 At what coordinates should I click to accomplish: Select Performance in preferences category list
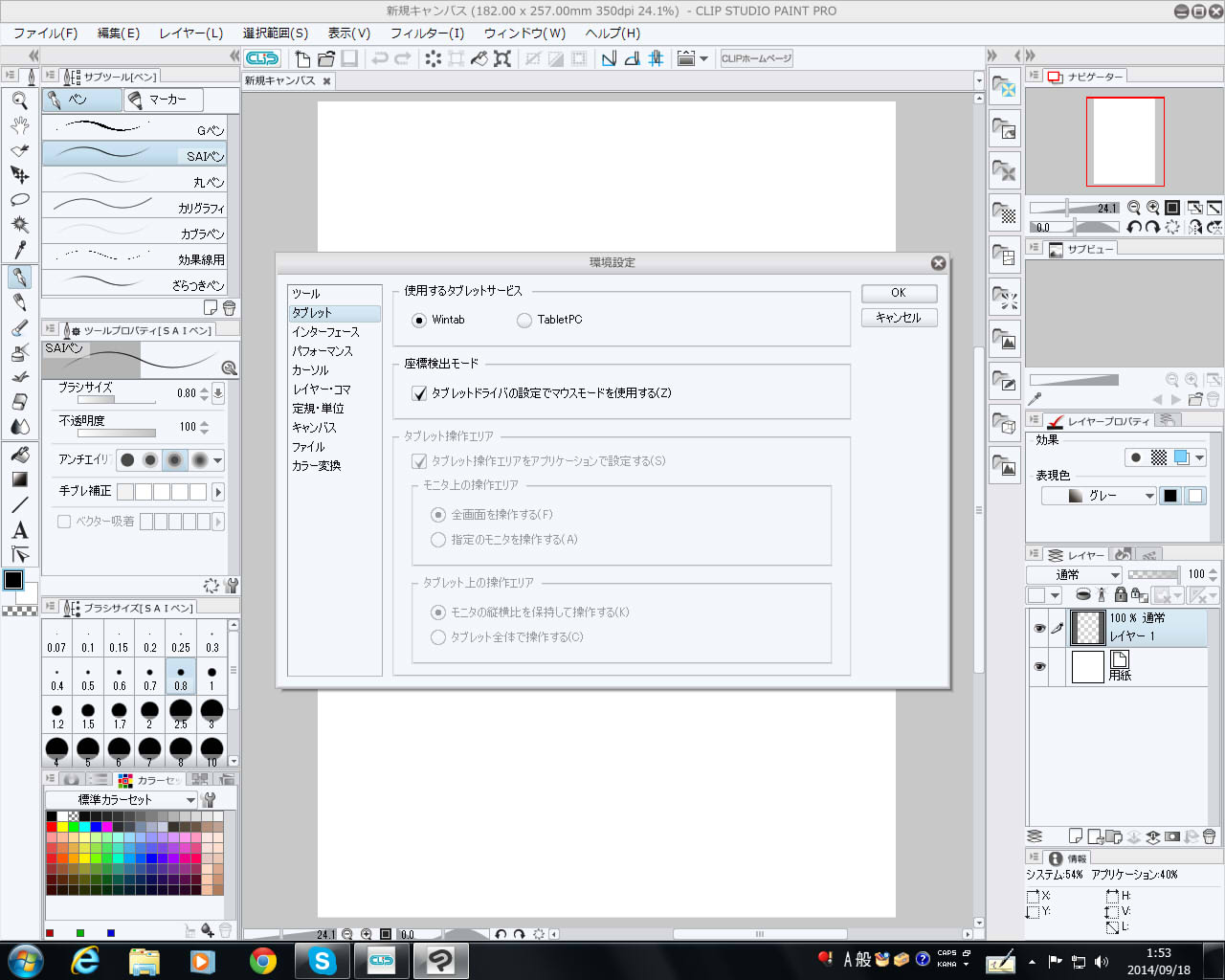point(323,351)
